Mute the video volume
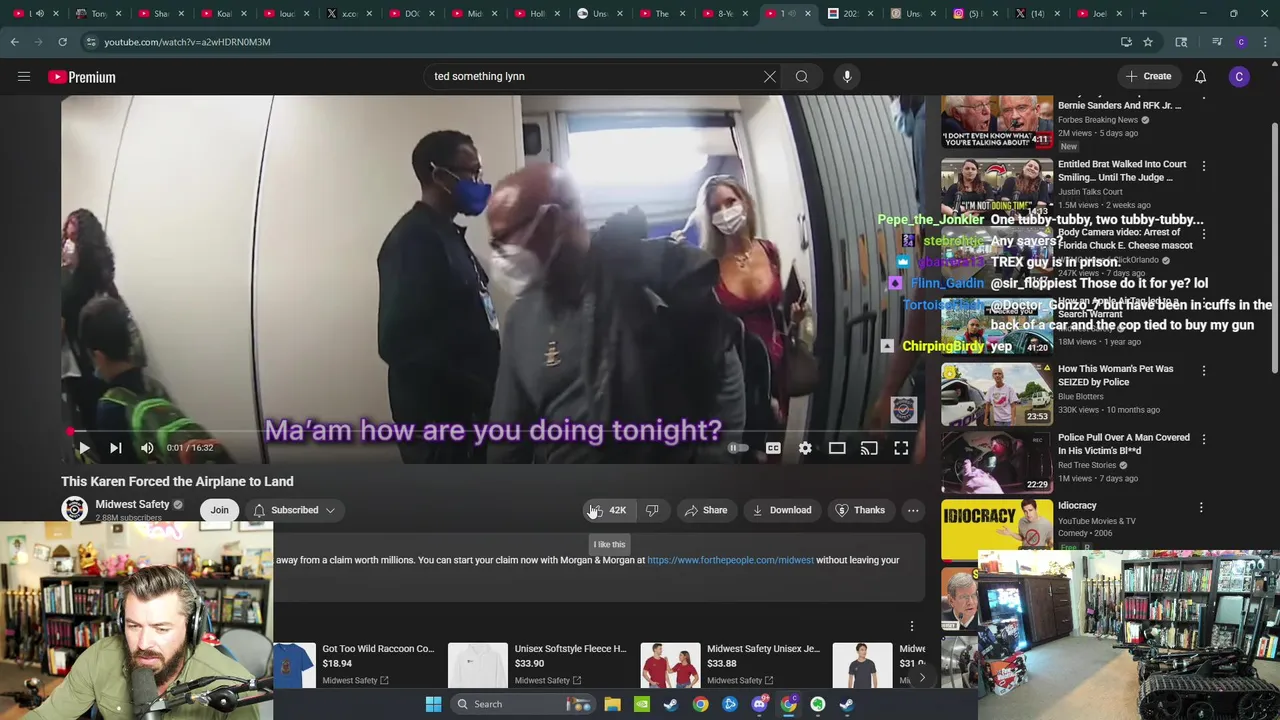This screenshot has width=1280, height=720. 147,448
